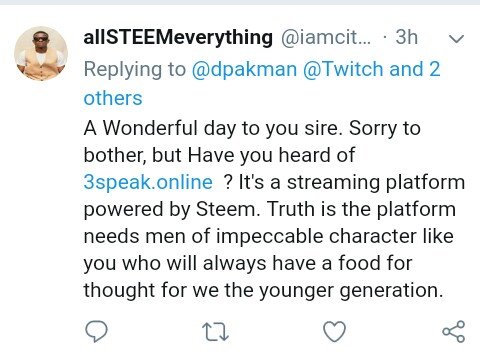This screenshot has height=363, width=480.
Task: Retweet this tweet using the retweet icon
Action: tap(215, 332)
